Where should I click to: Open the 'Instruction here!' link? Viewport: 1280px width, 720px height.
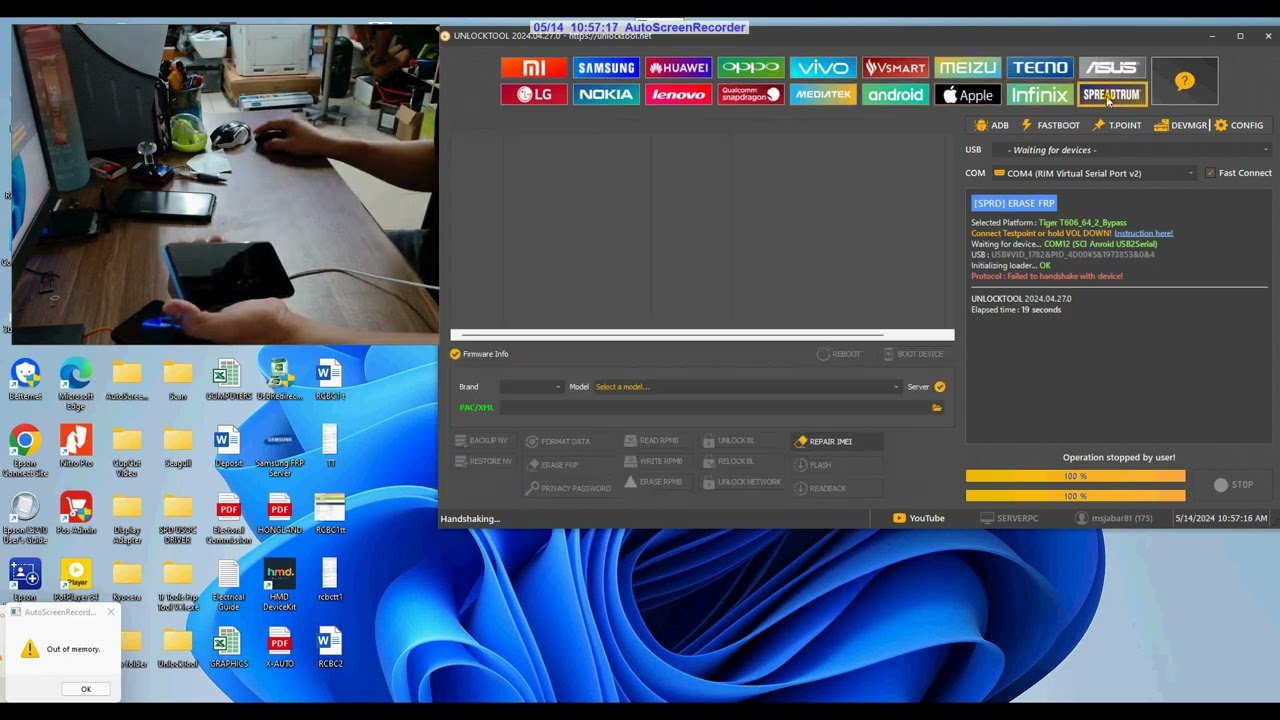[x=1143, y=234]
